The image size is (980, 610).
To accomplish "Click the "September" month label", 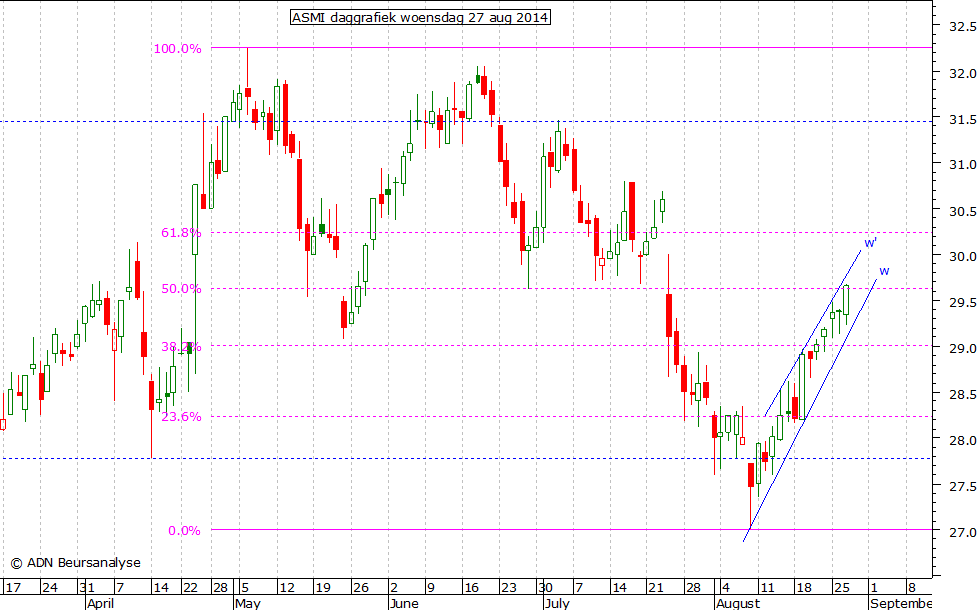I will (x=901, y=603).
